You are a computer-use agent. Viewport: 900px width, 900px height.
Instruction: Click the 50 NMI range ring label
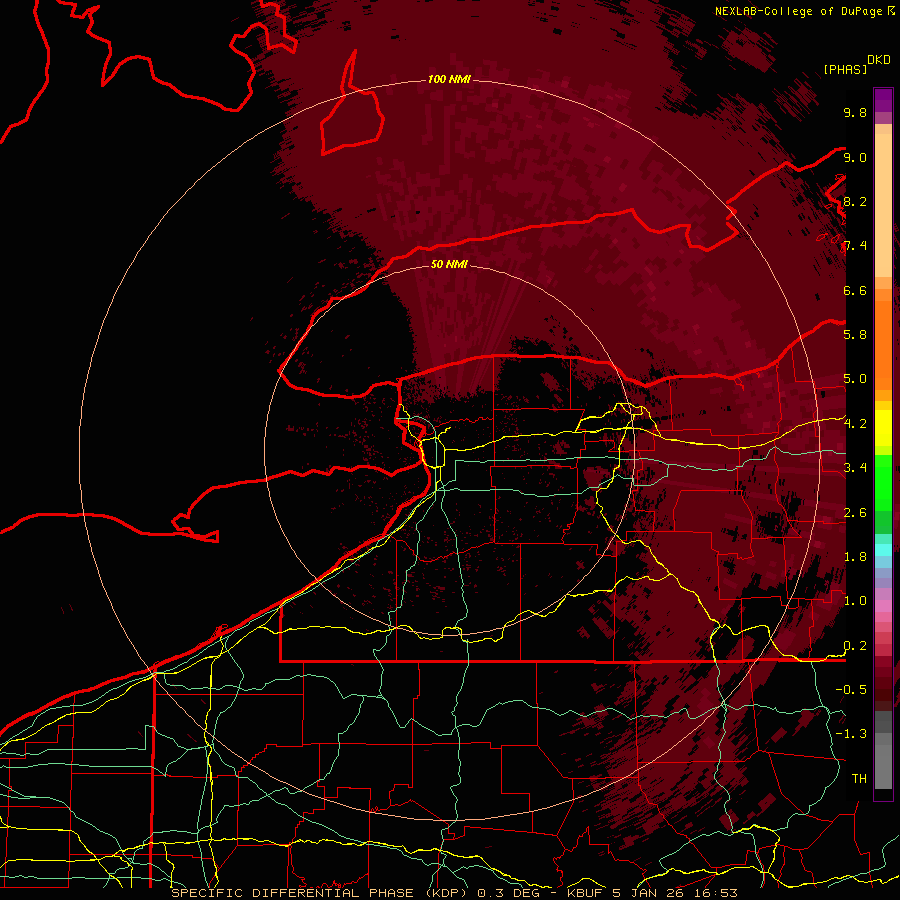tap(449, 264)
